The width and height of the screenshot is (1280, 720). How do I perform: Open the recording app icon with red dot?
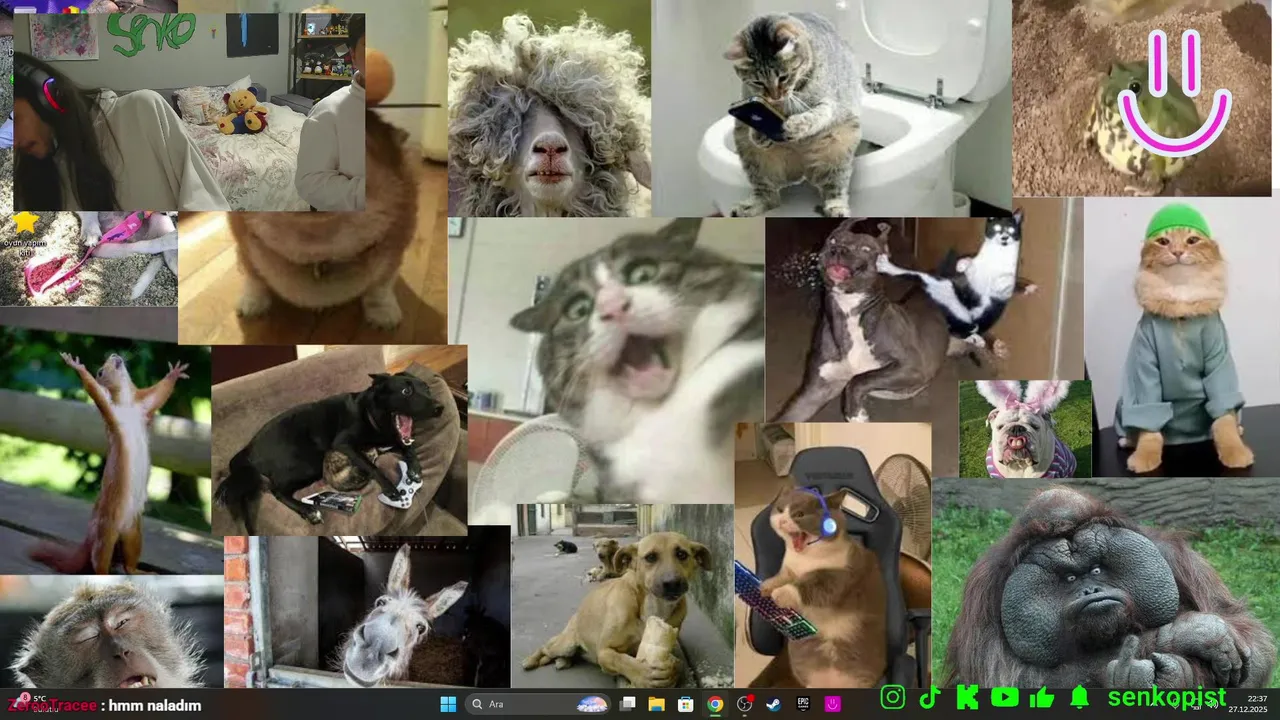point(745,704)
